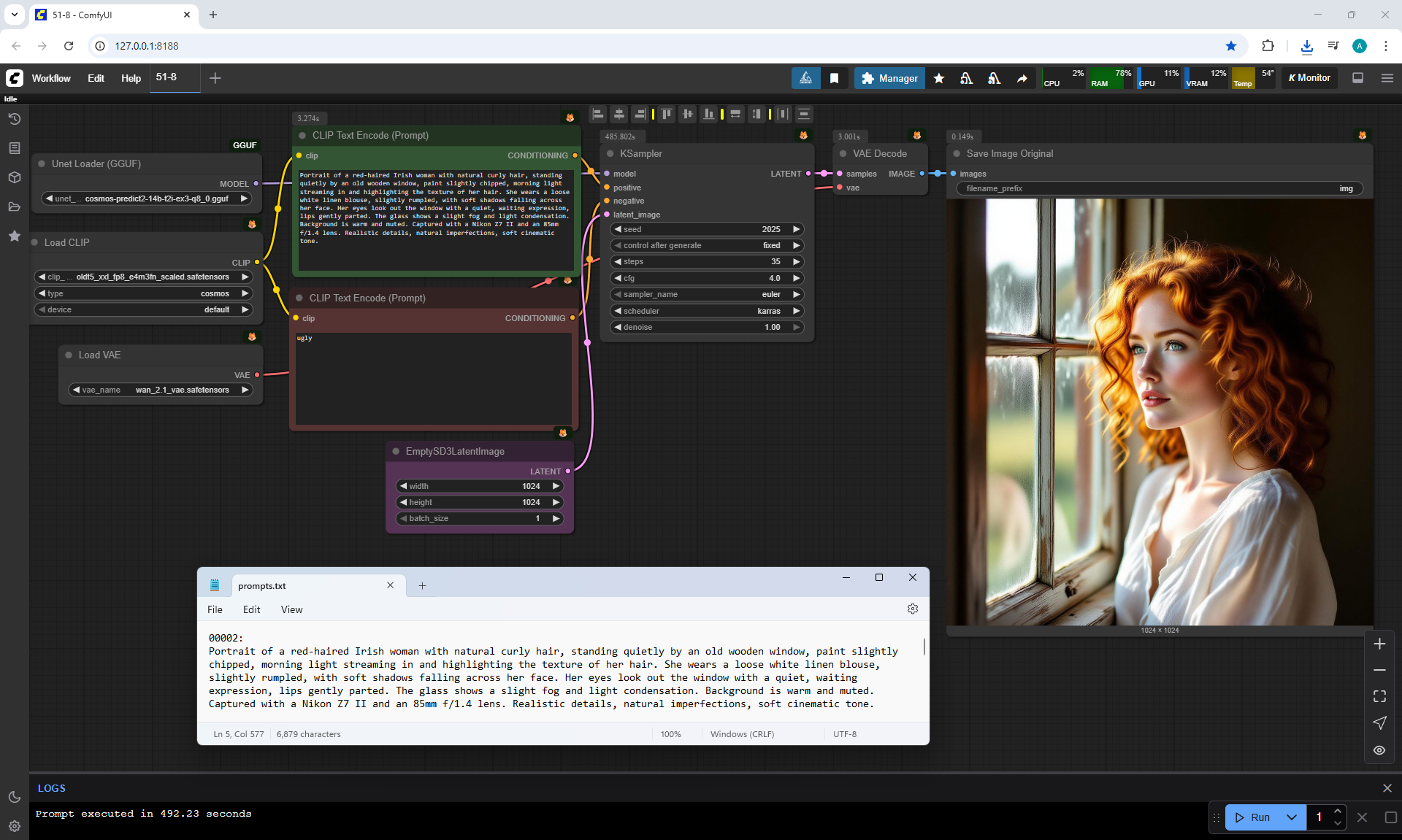The height and width of the screenshot is (840, 1402).
Task: Click the share arrow toolbar icon
Action: (x=1022, y=78)
